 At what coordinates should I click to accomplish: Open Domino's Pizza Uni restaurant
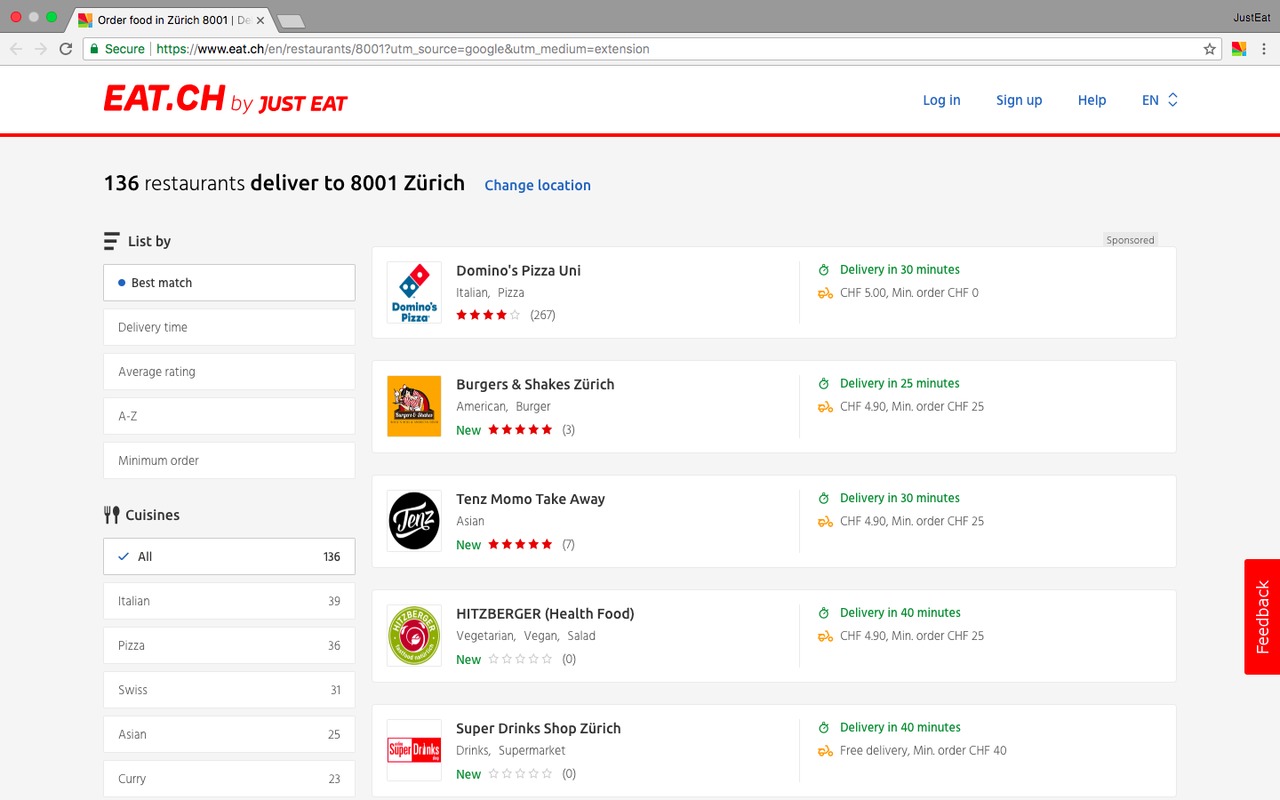pos(518,271)
